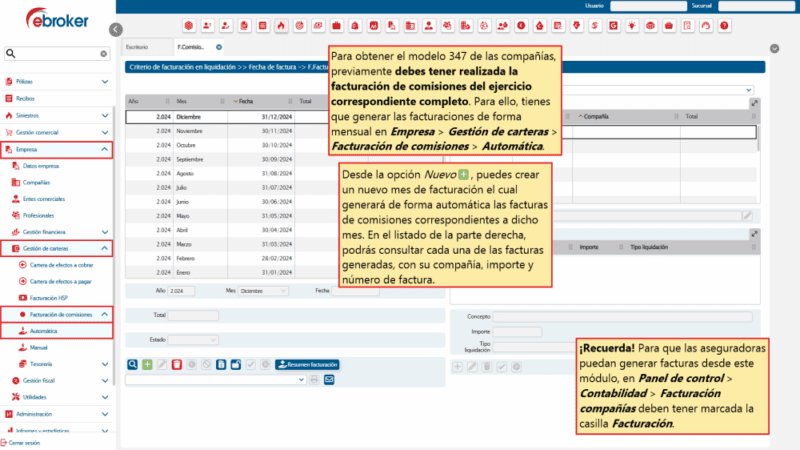
Task: Clear the sidebar search box
Action: click(103, 54)
